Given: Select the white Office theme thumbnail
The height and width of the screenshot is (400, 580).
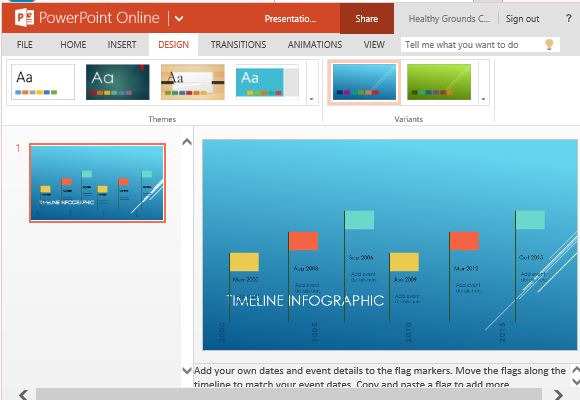Looking at the screenshot, I should tap(43, 82).
